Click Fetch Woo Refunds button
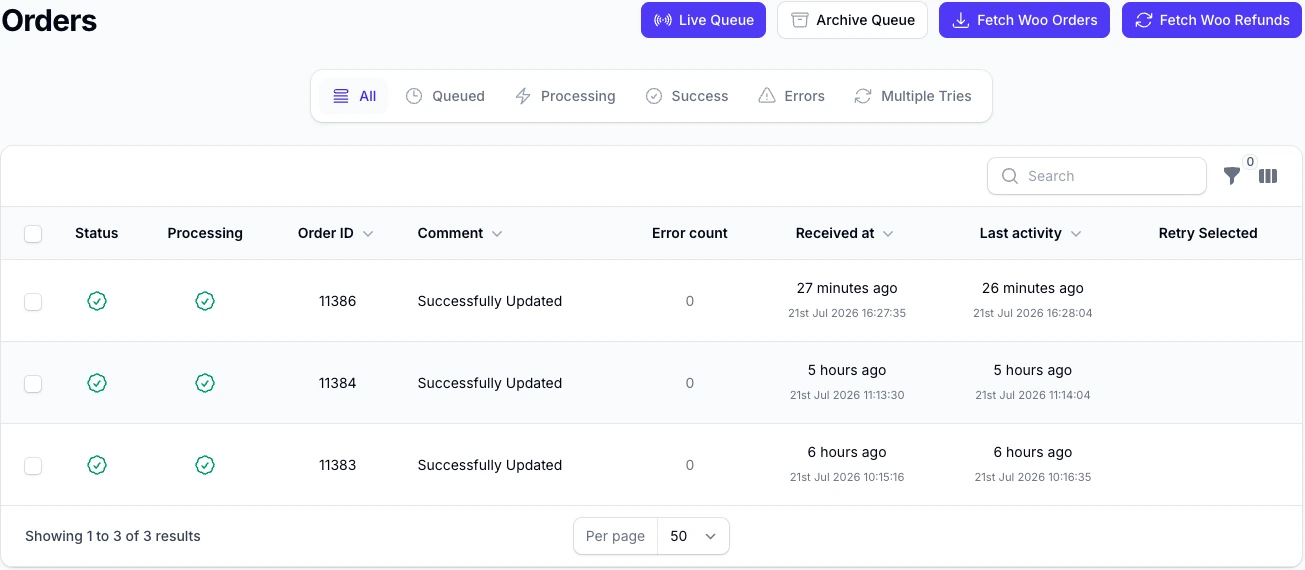1305x570 pixels. [x=1212, y=20]
